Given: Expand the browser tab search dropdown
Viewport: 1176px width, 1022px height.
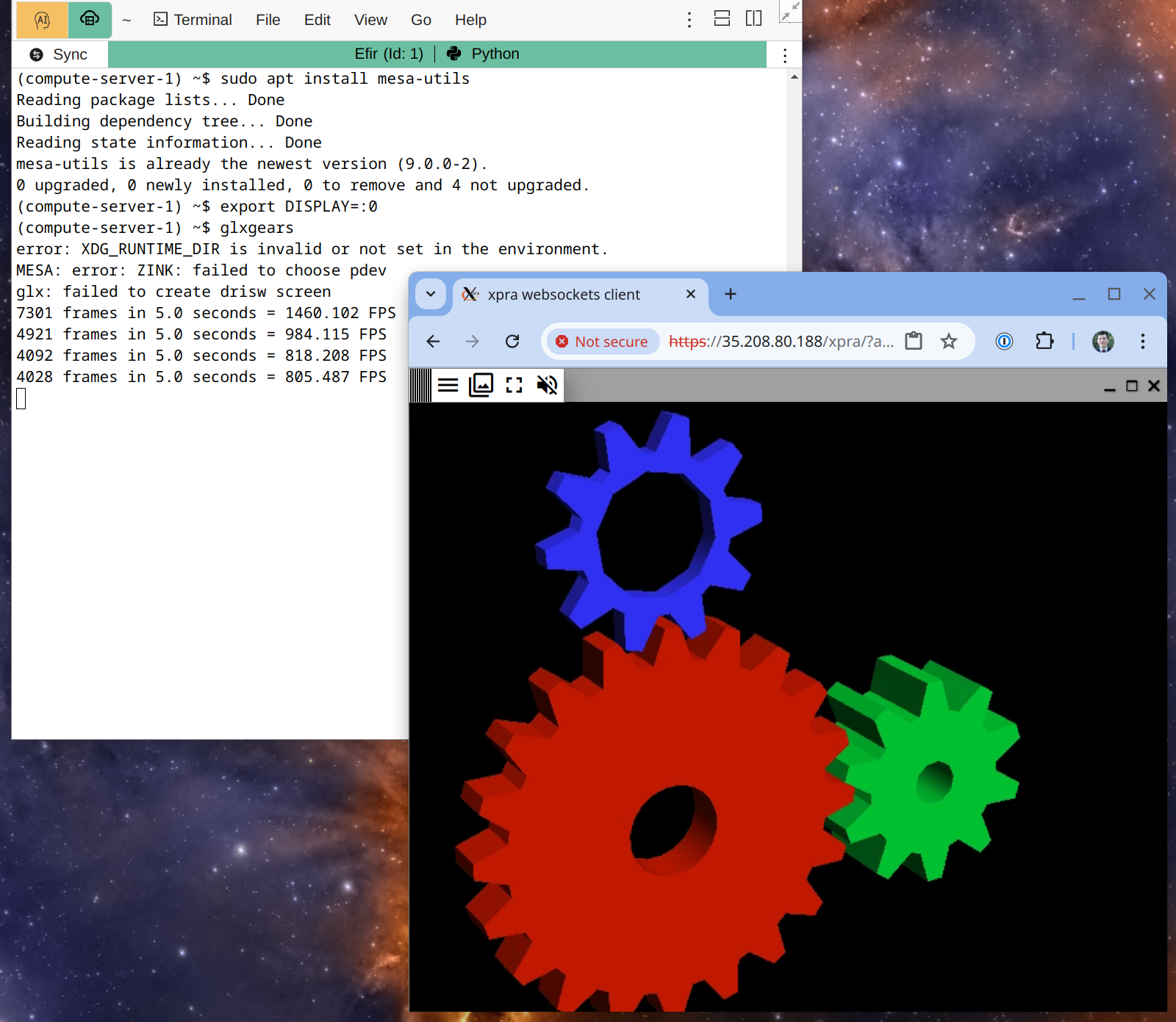Looking at the screenshot, I should pos(431,294).
